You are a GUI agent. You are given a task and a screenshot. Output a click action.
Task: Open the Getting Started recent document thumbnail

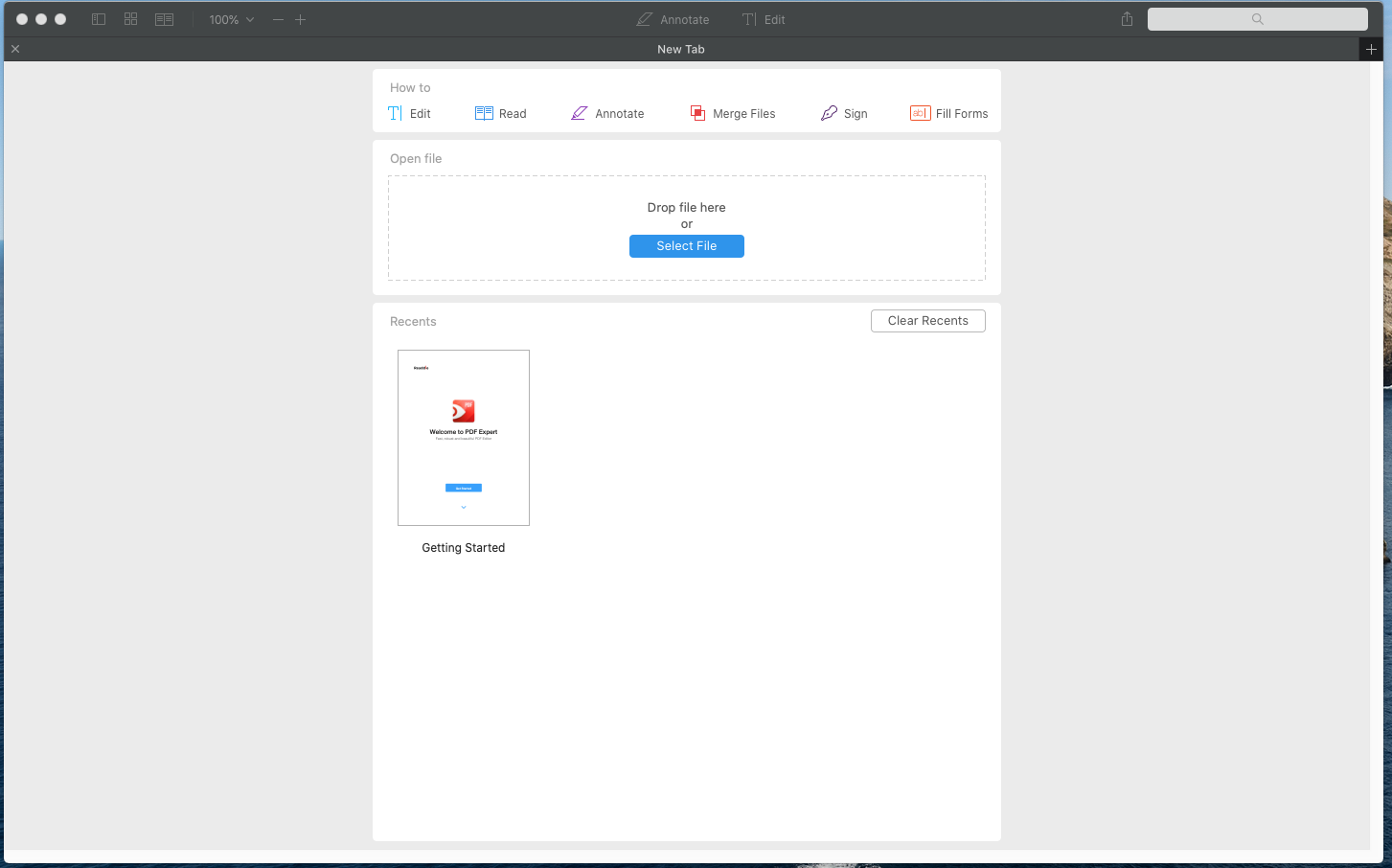pyautogui.click(x=464, y=438)
